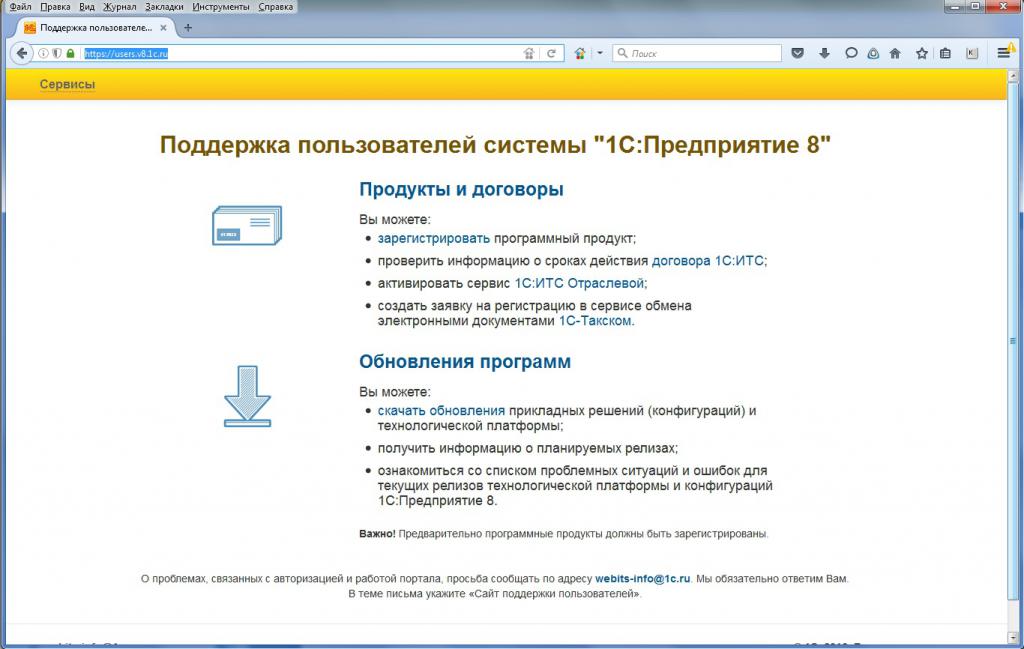Image resolution: width=1024 pixels, height=649 pixels.
Task: Click the download arrow updates icon
Action: pyautogui.click(x=248, y=396)
